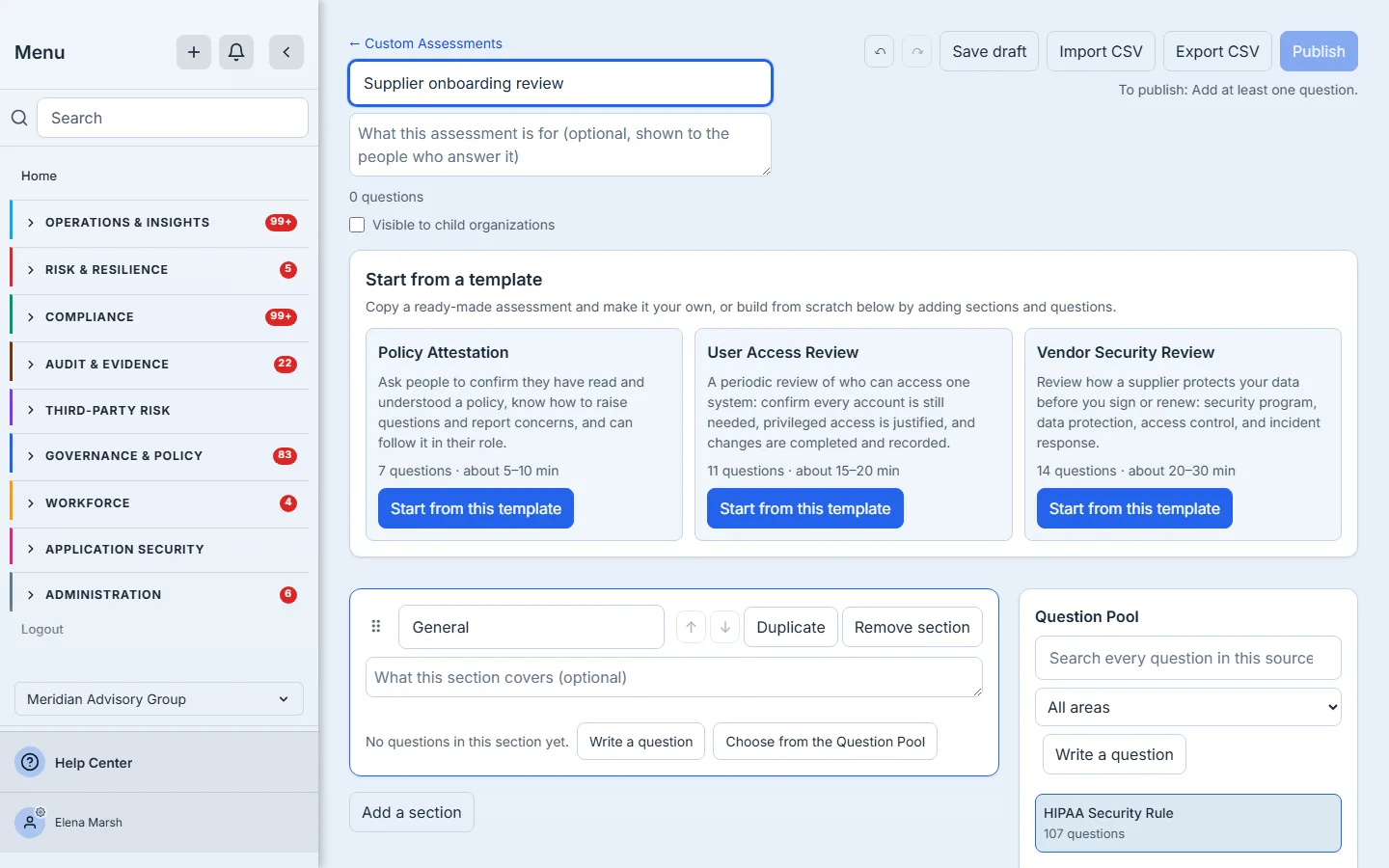1389x868 pixels.
Task: Open notifications bell icon
Action: (x=236, y=52)
